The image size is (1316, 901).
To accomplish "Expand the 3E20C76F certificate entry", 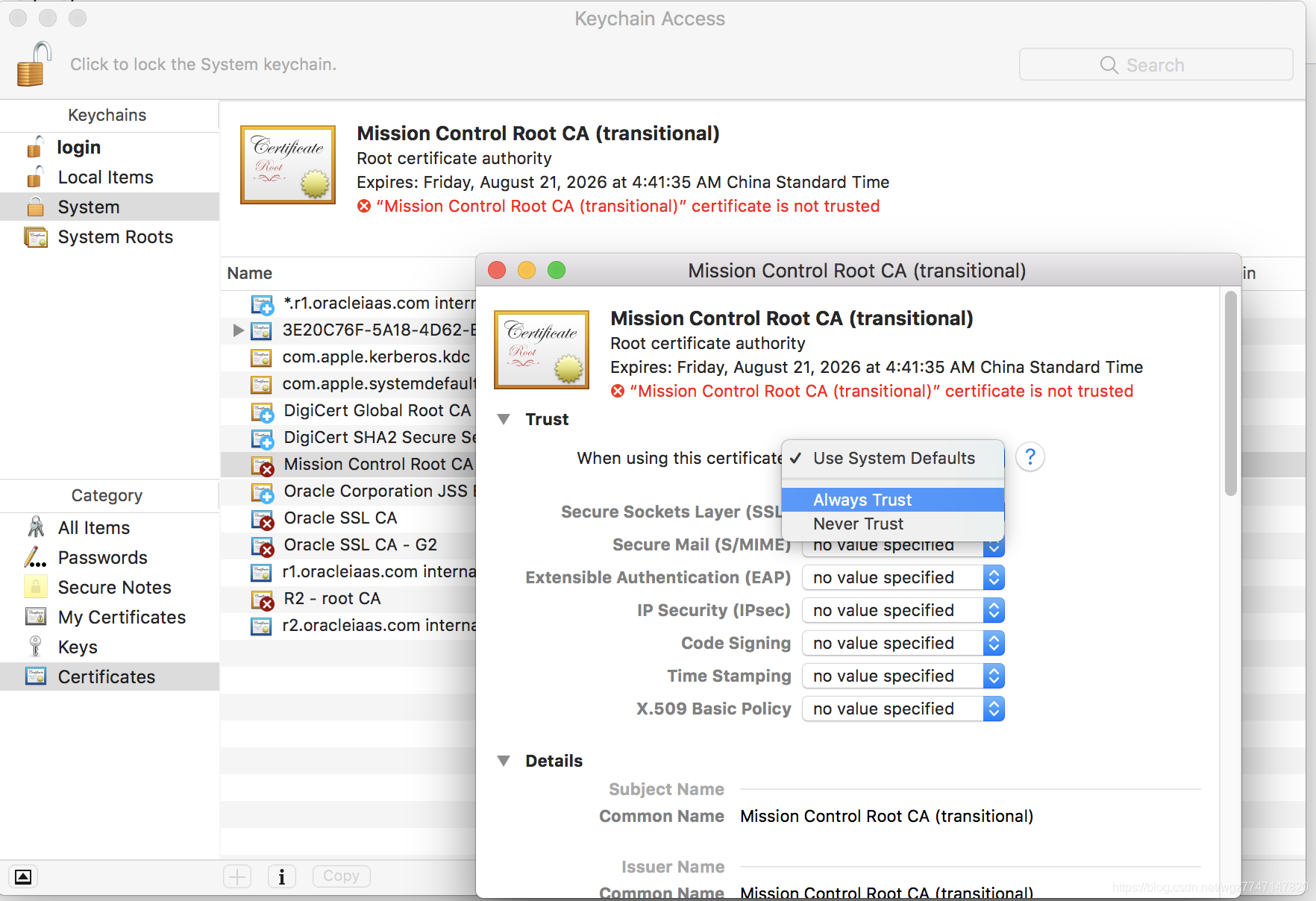I will coord(237,330).
